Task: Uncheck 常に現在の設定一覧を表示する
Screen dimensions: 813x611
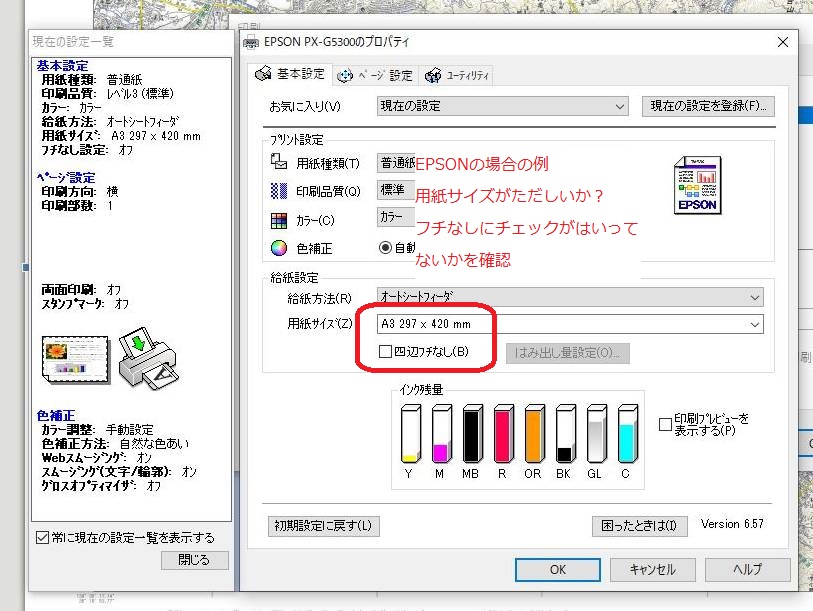Action: (x=42, y=537)
